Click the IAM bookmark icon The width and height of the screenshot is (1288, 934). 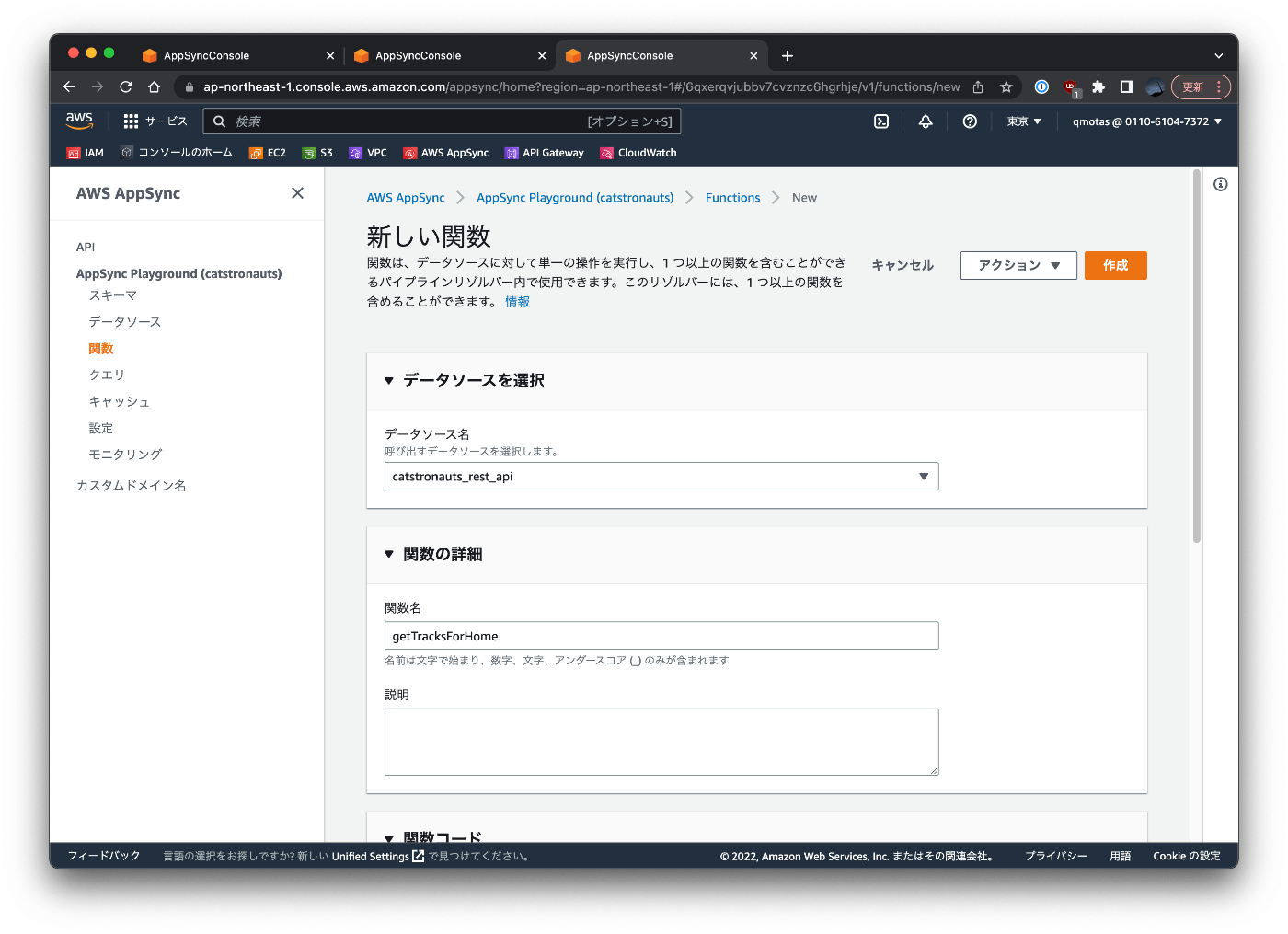point(74,154)
